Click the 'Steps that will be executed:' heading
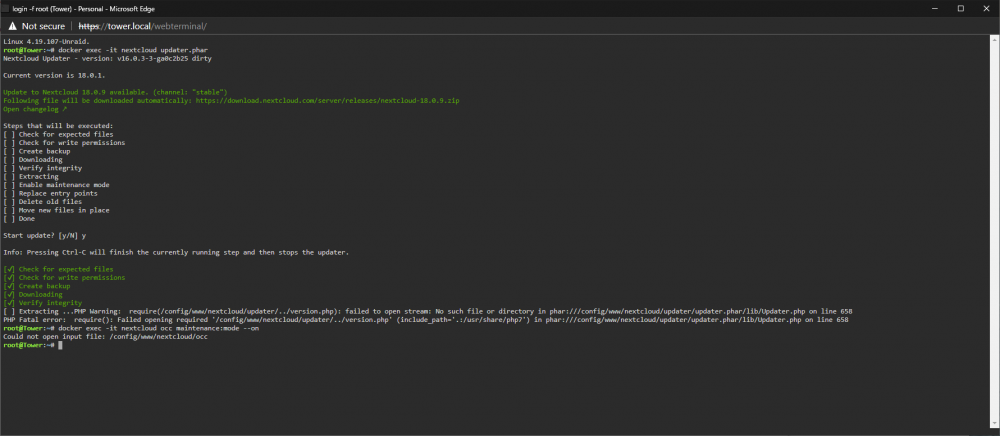Image resolution: width=1000 pixels, height=436 pixels. [58, 126]
